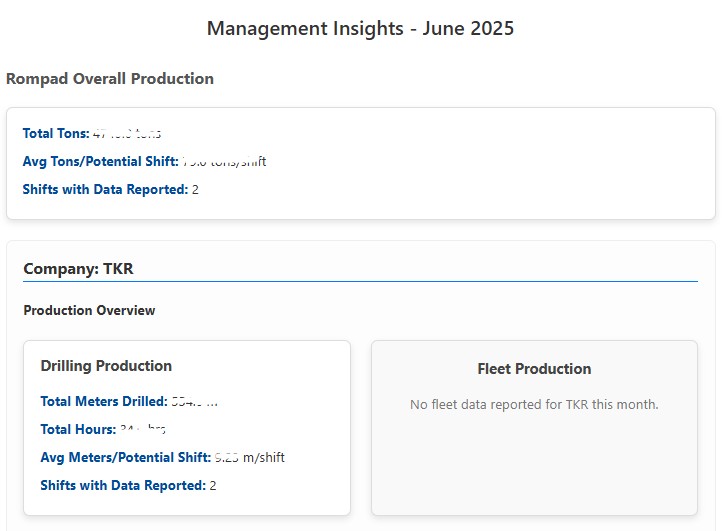
Task: Click the Total Hours label
Action: click(78, 429)
